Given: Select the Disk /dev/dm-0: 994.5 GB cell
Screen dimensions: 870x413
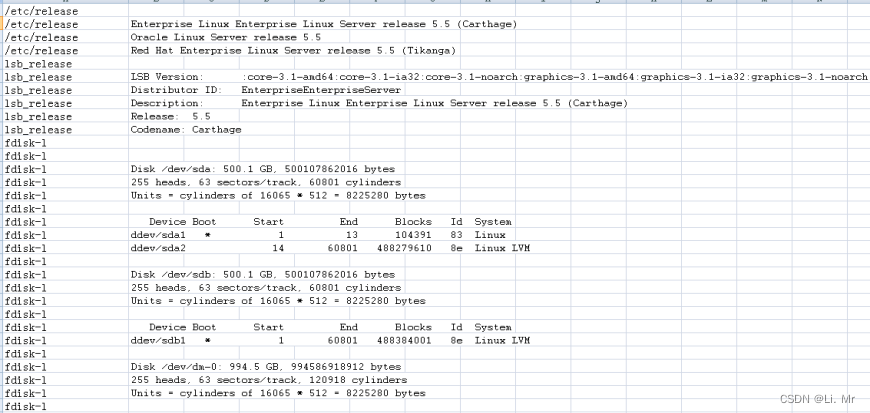Looking at the screenshot, I should tap(266, 366).
